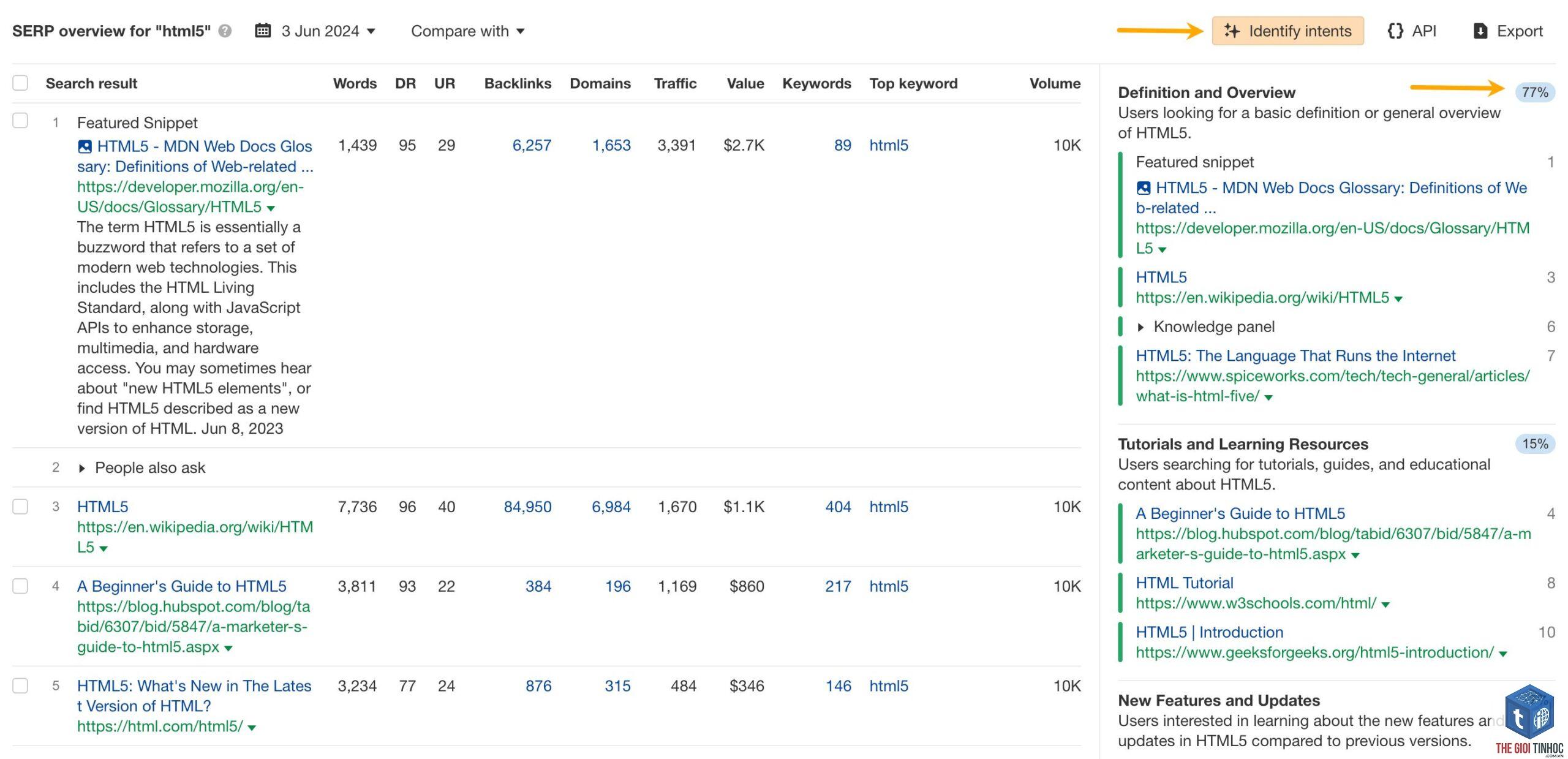Viewport: 1568px width, 759px height.
Task: Open the w3schools.com/html URL link
Action: coord(1256,603)
